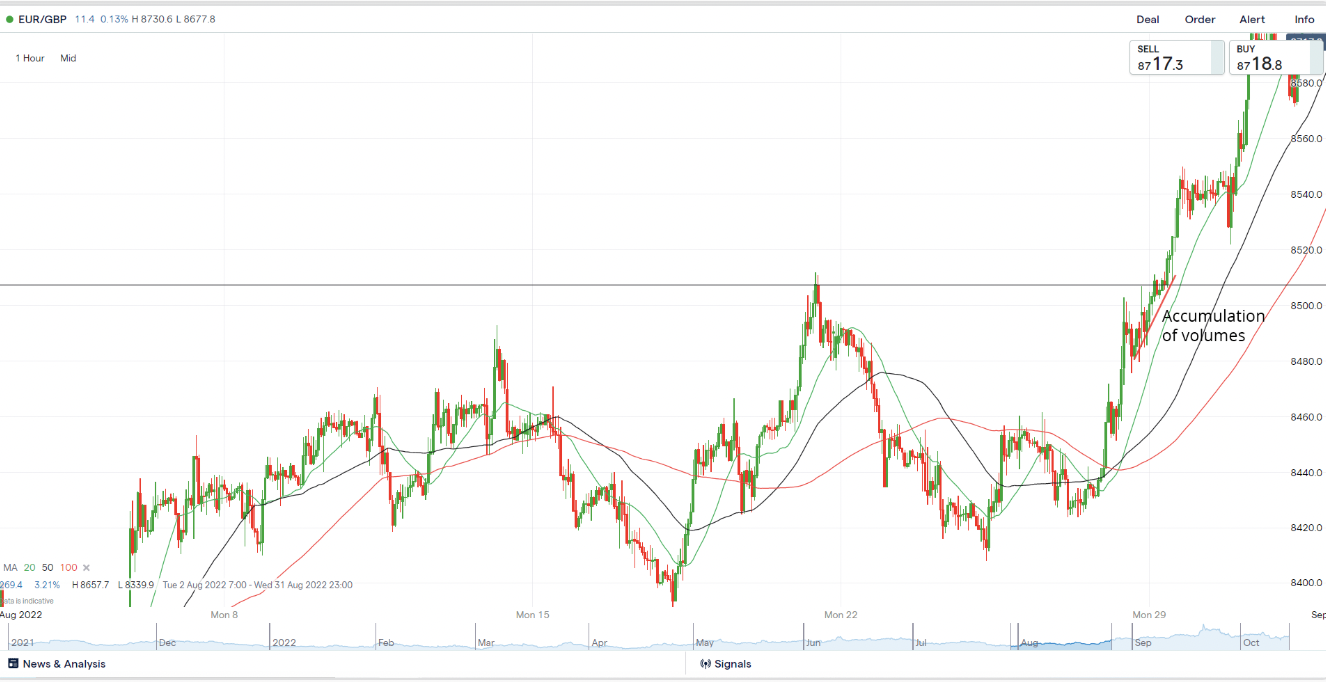This screenshot has height=682, width=1326.
Task: Remove the MA indicator with the X
Action: [86, 568]
